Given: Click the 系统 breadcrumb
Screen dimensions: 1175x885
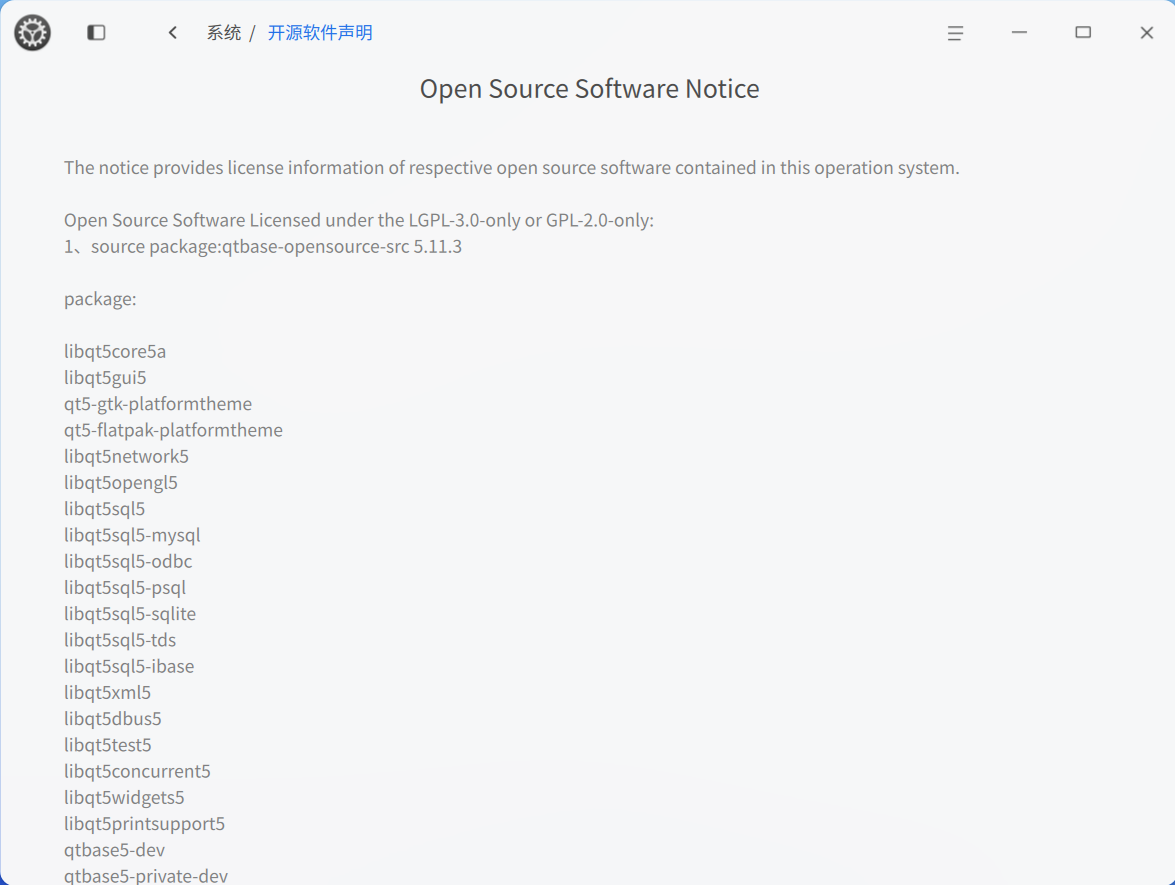Looking at the screenshot, I should [x=224, y=33].
